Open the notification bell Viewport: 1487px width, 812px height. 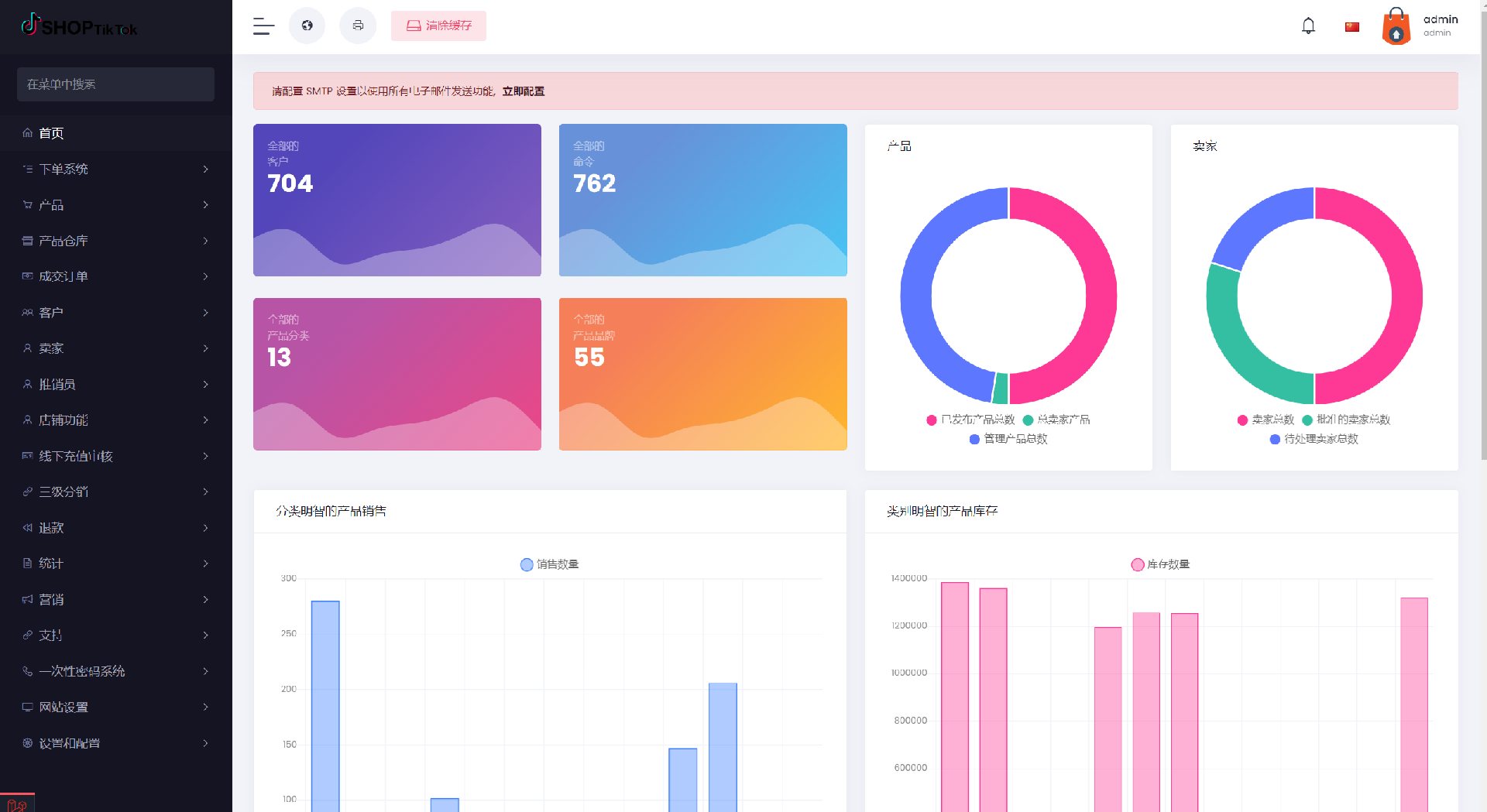(x=1308, y=26)
